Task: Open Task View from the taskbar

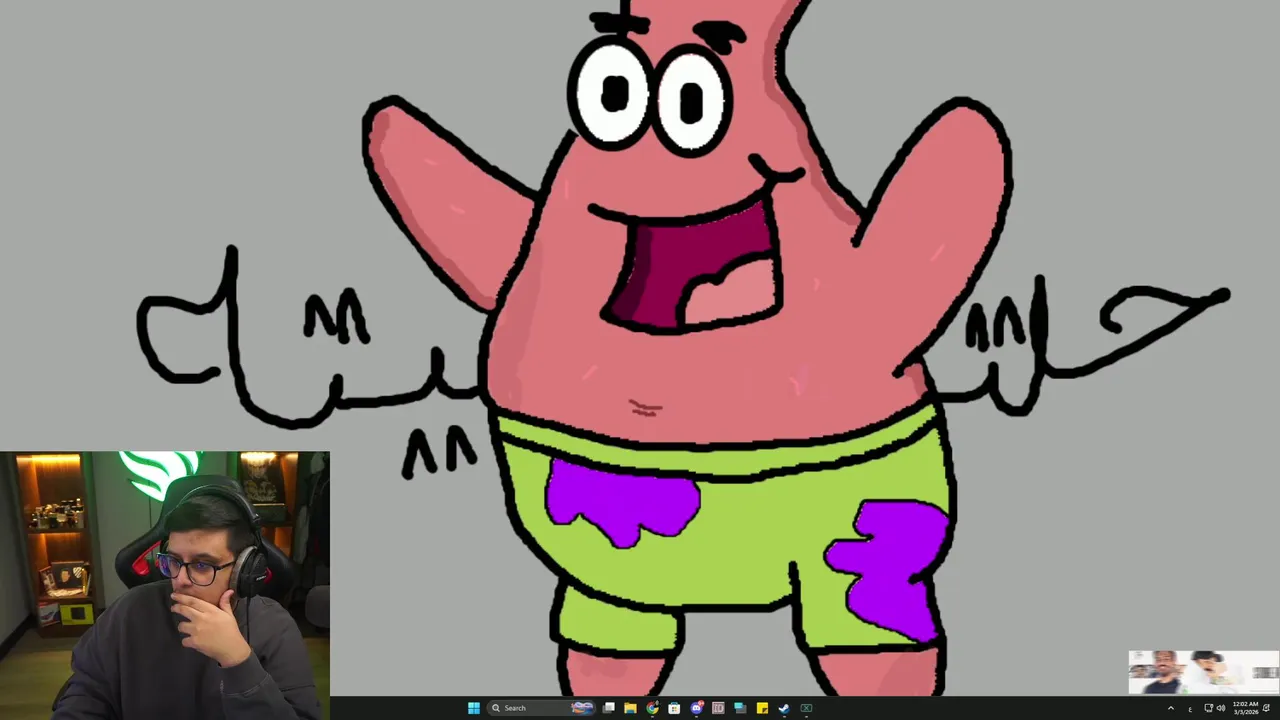Action: (608, 708)
